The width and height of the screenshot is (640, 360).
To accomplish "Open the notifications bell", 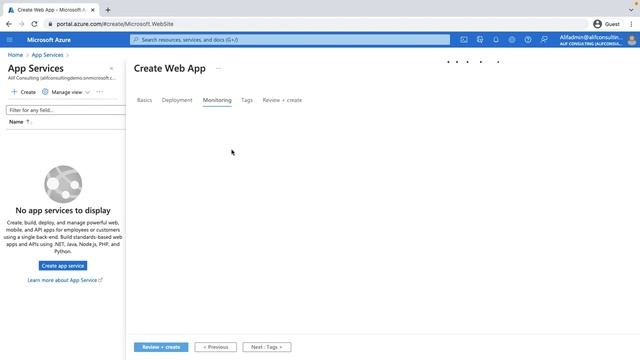I will pyautogui.click(x=496, y=40).
